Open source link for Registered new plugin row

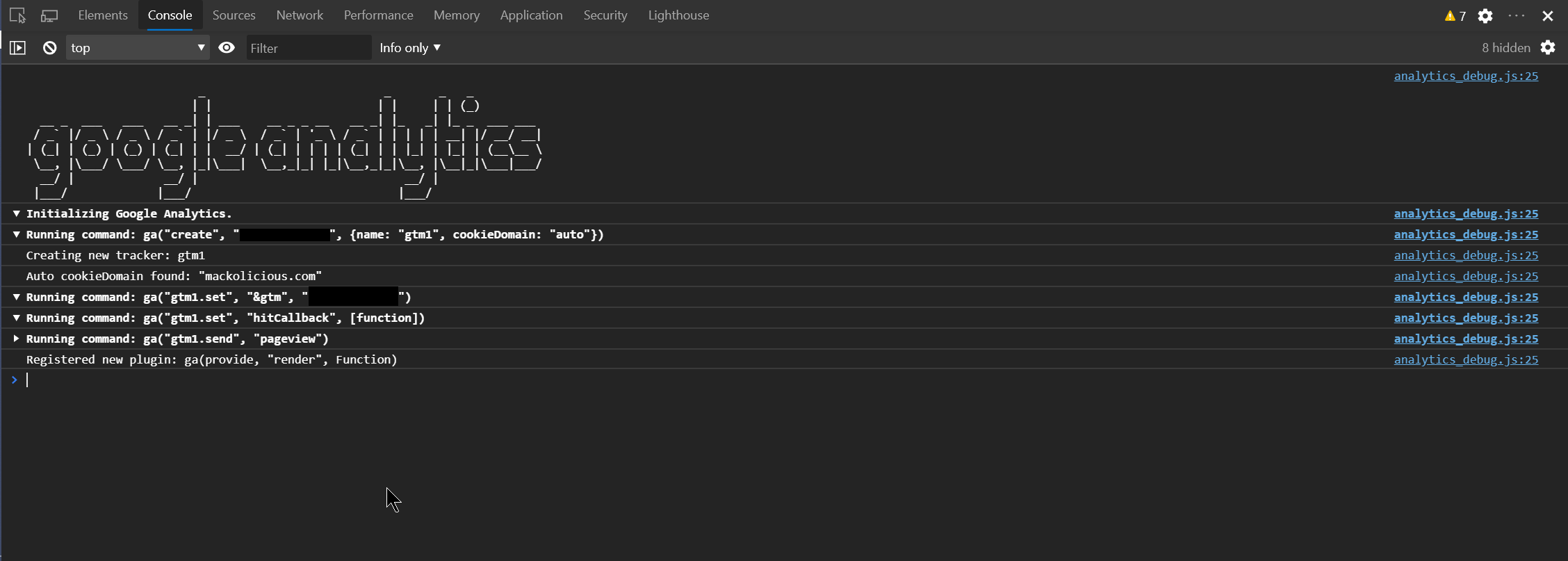click(x=1466, y=359)
